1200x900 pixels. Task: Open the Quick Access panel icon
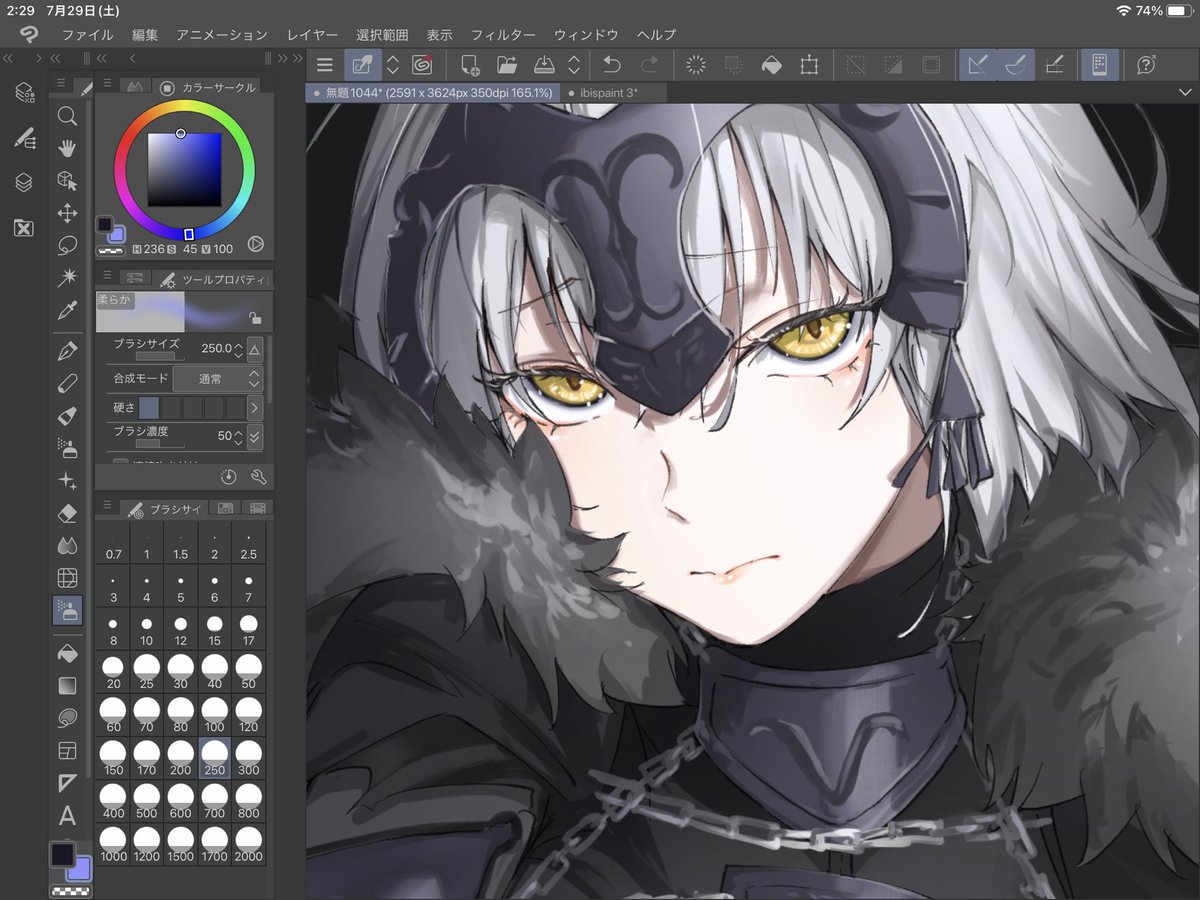click(x=24, y=93)
